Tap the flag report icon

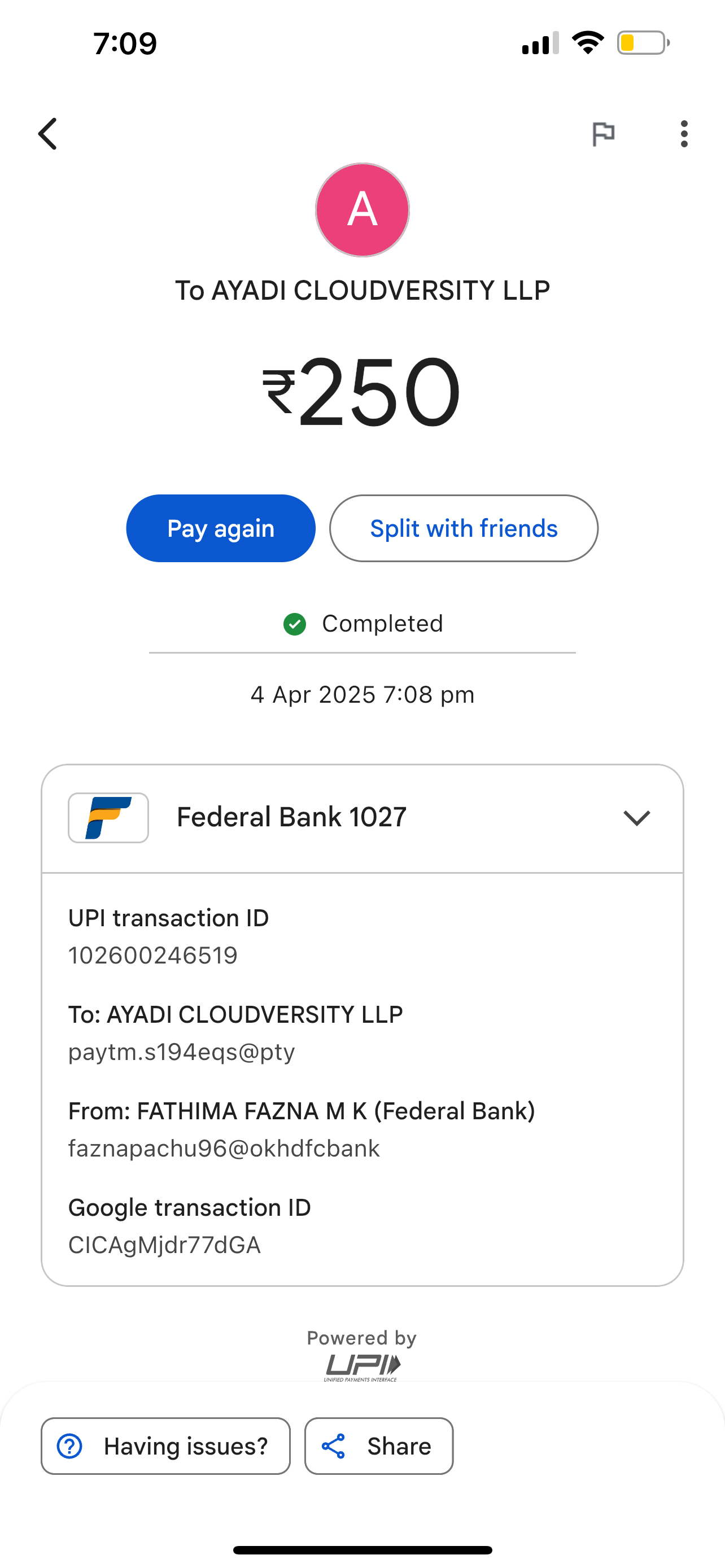(602, 134)
